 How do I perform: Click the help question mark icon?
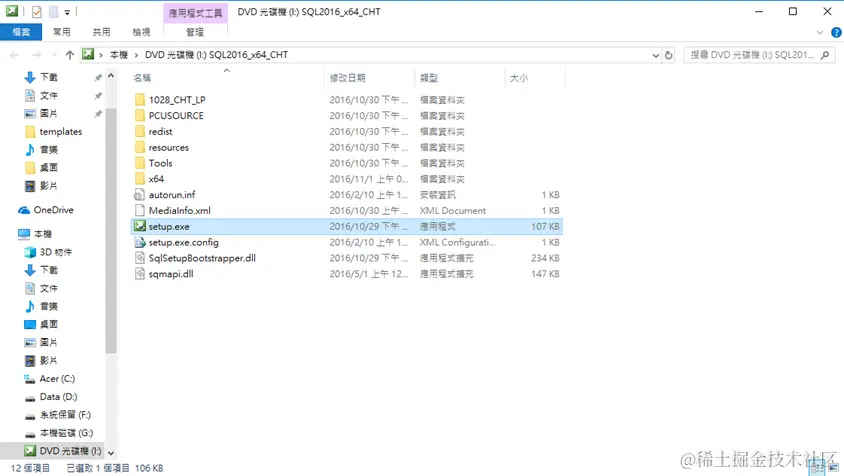[x=836, y=32]
